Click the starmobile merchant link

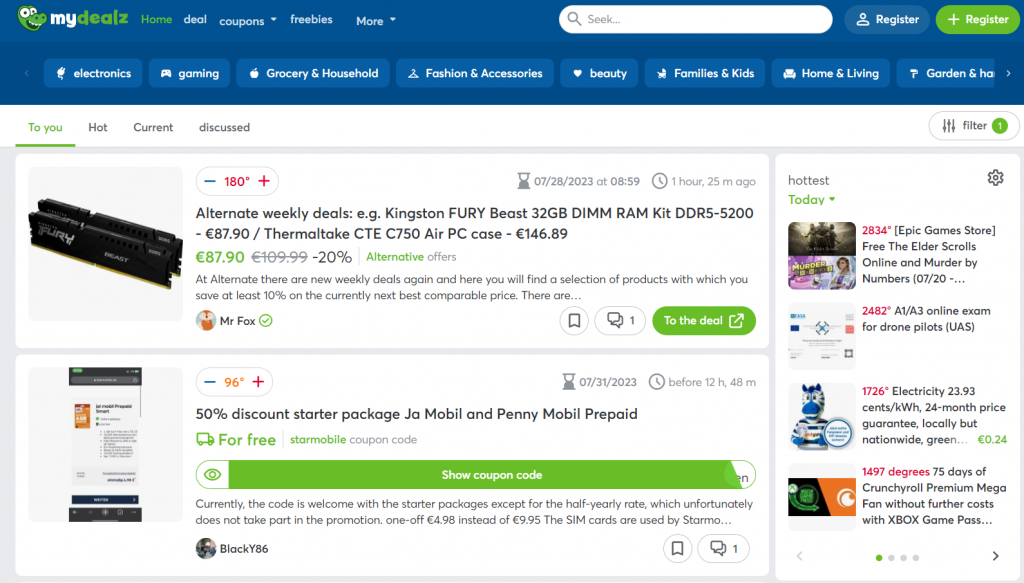tap(318, 439)
